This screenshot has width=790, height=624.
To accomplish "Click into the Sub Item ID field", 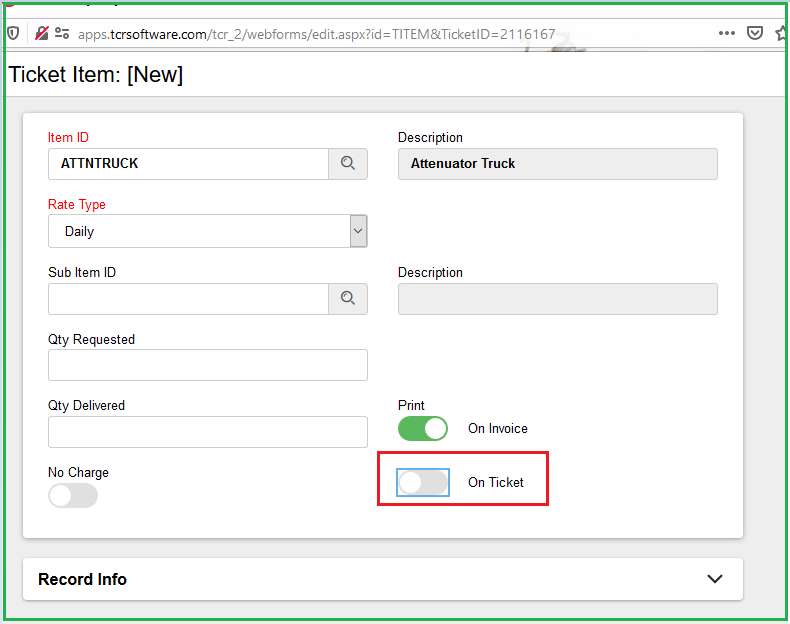I will [188, 298].
